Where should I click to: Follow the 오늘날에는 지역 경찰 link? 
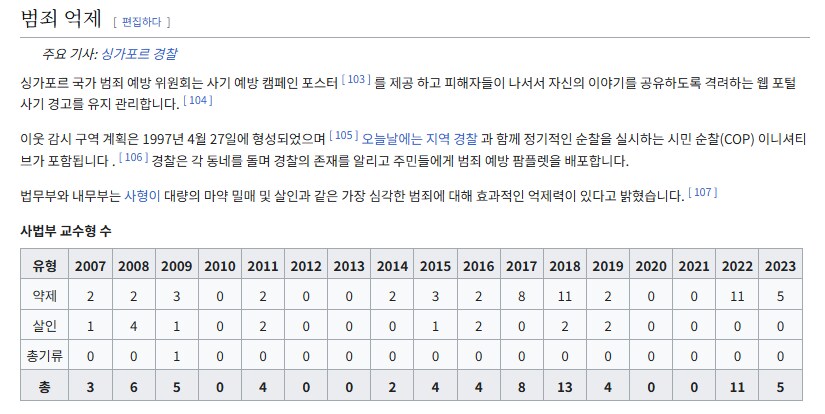tap(419, 139)
